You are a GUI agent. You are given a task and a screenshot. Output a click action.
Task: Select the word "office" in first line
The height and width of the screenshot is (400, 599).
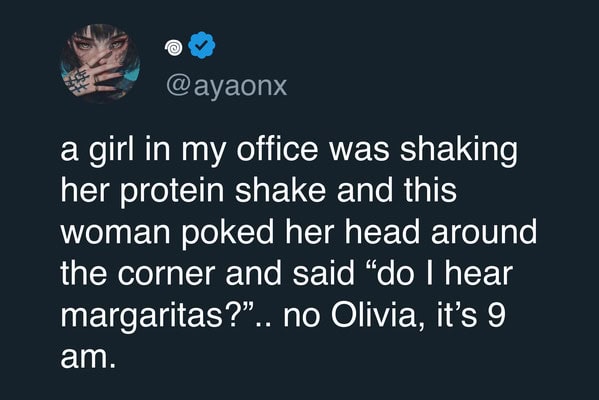[x=277, y=149]
